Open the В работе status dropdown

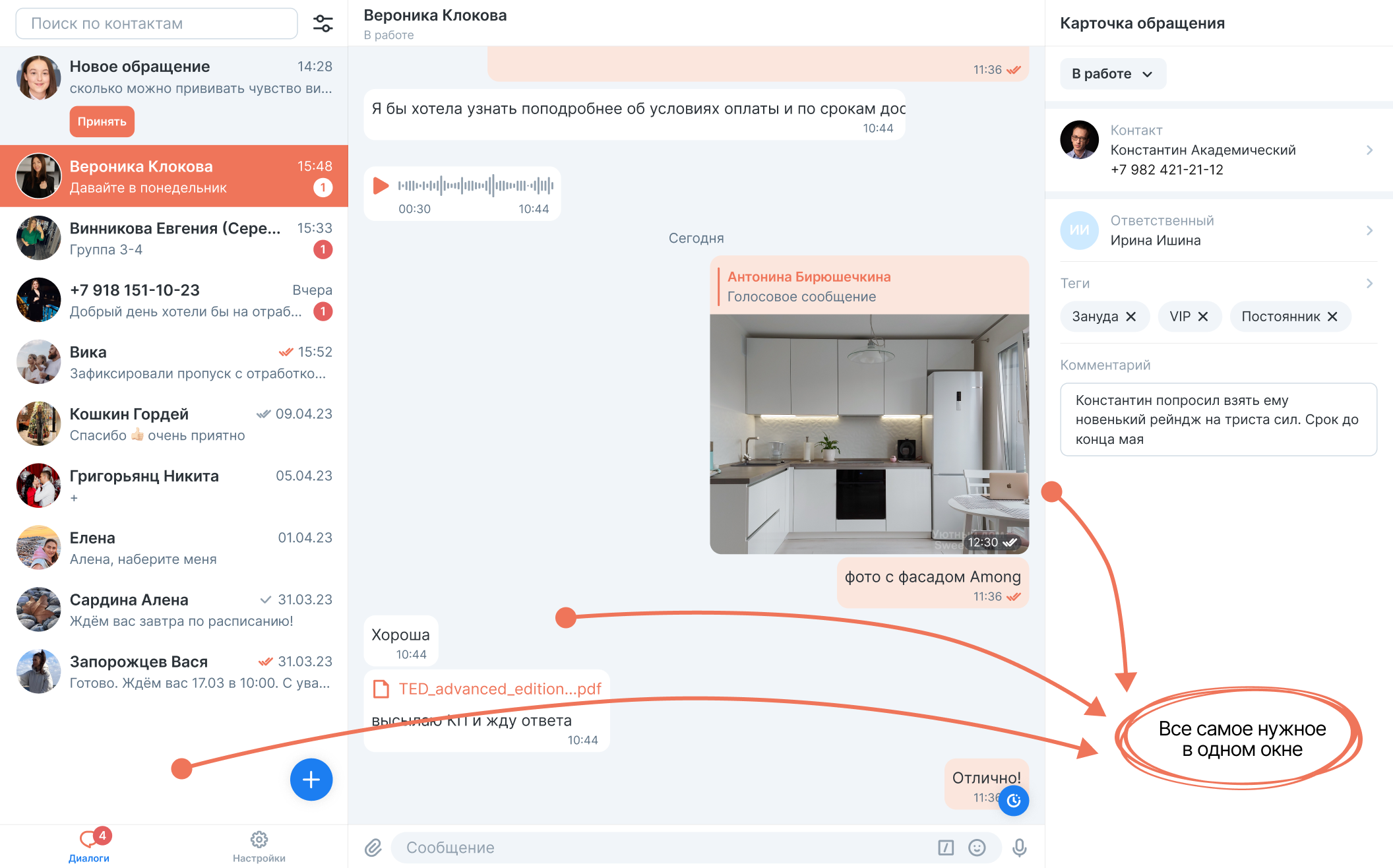(x=1113, y=74)
